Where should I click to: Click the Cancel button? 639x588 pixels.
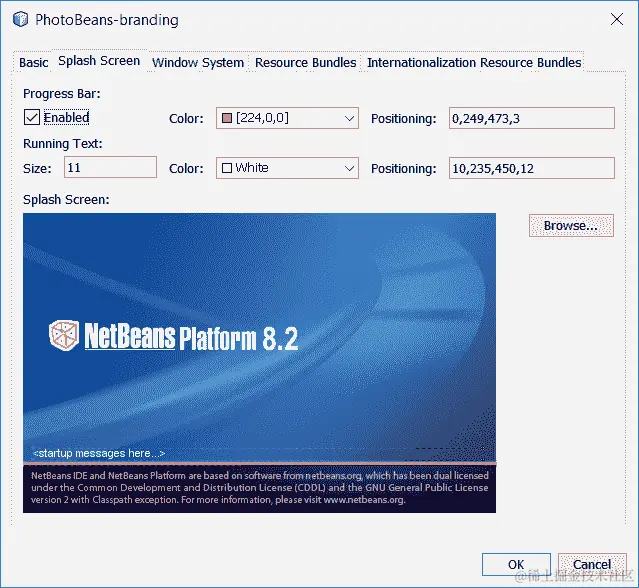[592, 564]
